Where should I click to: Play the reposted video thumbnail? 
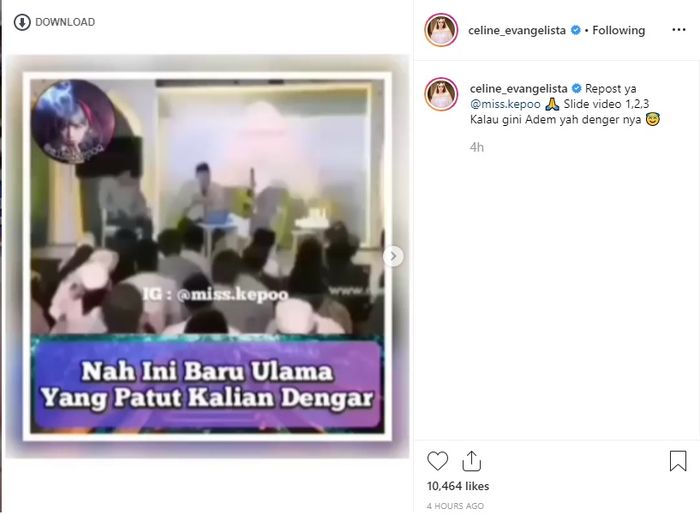coord(207,257)
